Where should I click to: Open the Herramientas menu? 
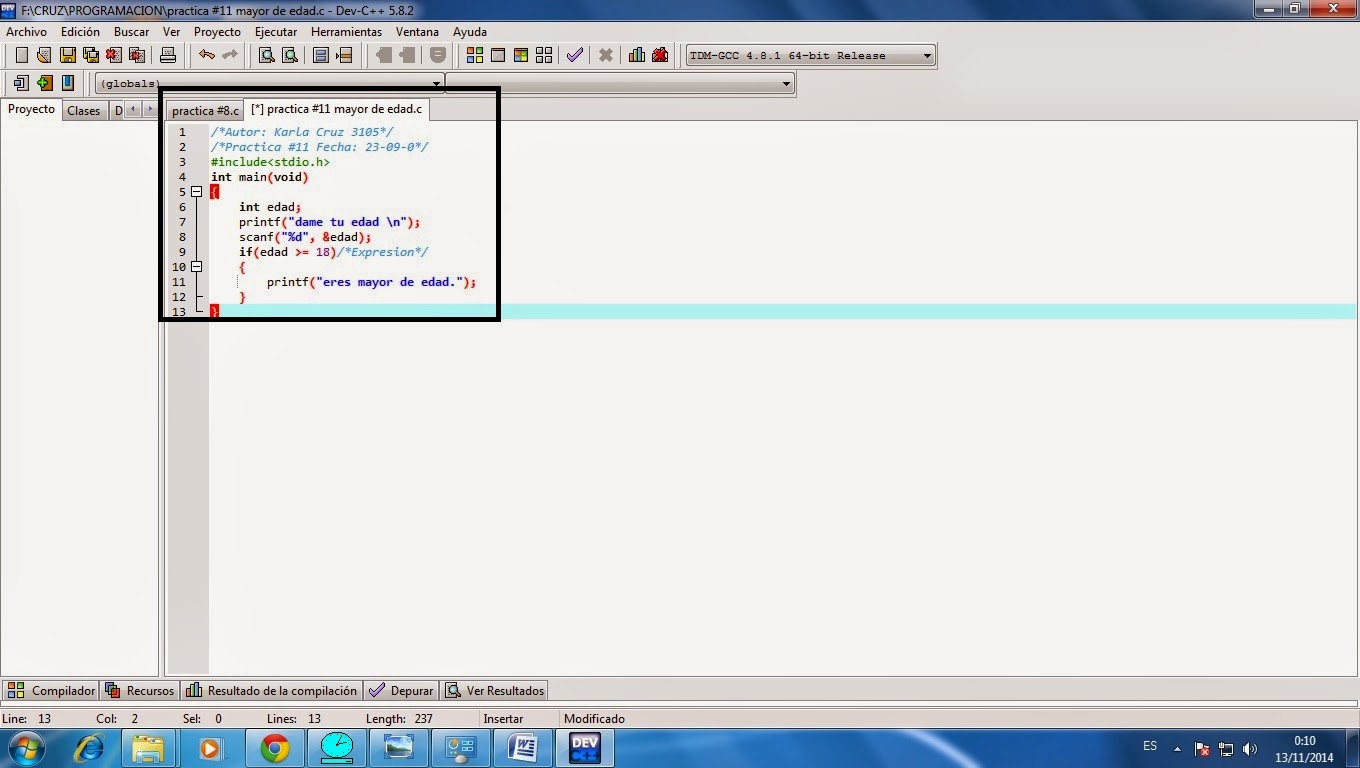(x=346, y=31)
